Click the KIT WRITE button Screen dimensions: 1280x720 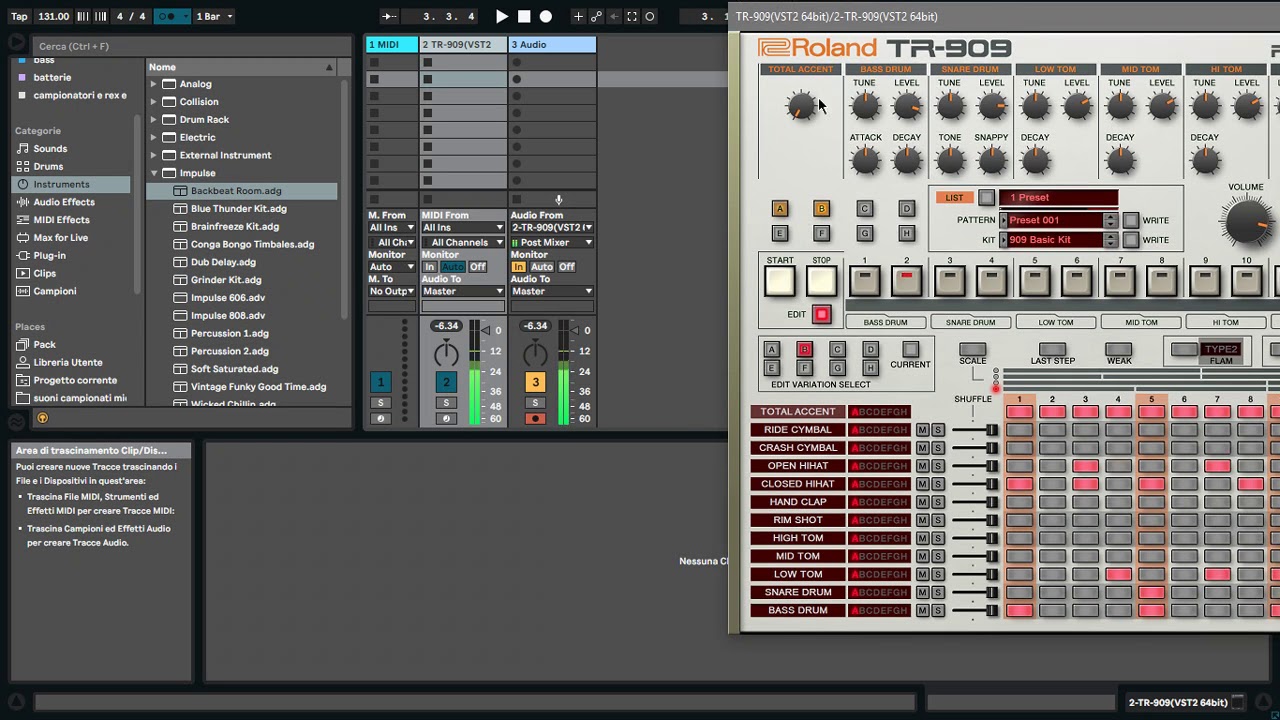(x=1131, y=240)
